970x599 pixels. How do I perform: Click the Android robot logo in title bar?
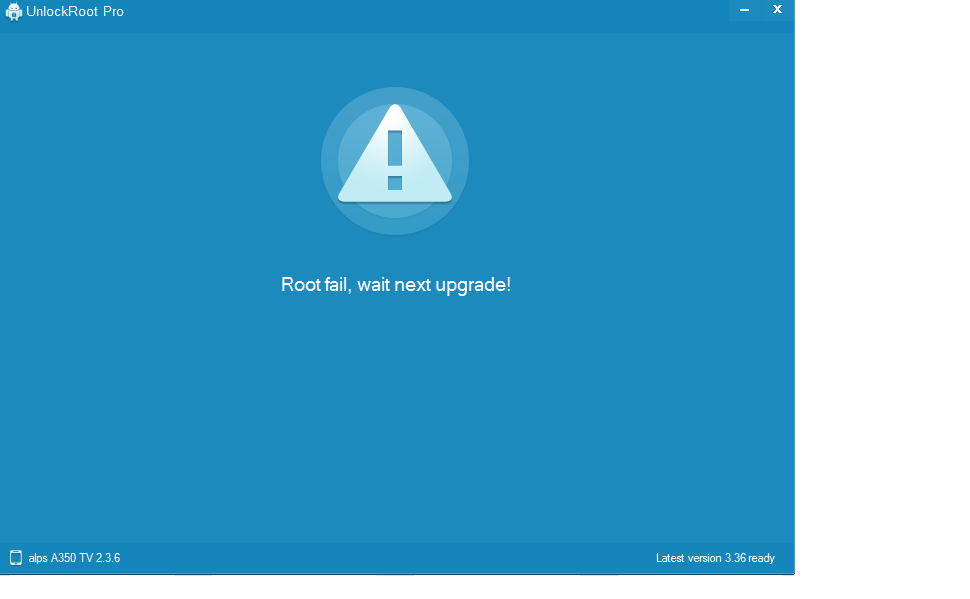14,12
